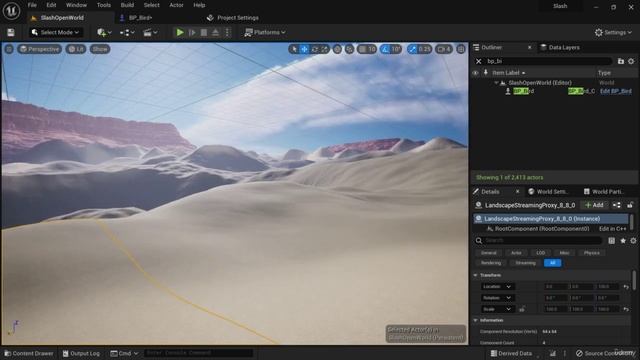Clear the Outliner search text
640x360 pixels.
[x=479, y=61]
